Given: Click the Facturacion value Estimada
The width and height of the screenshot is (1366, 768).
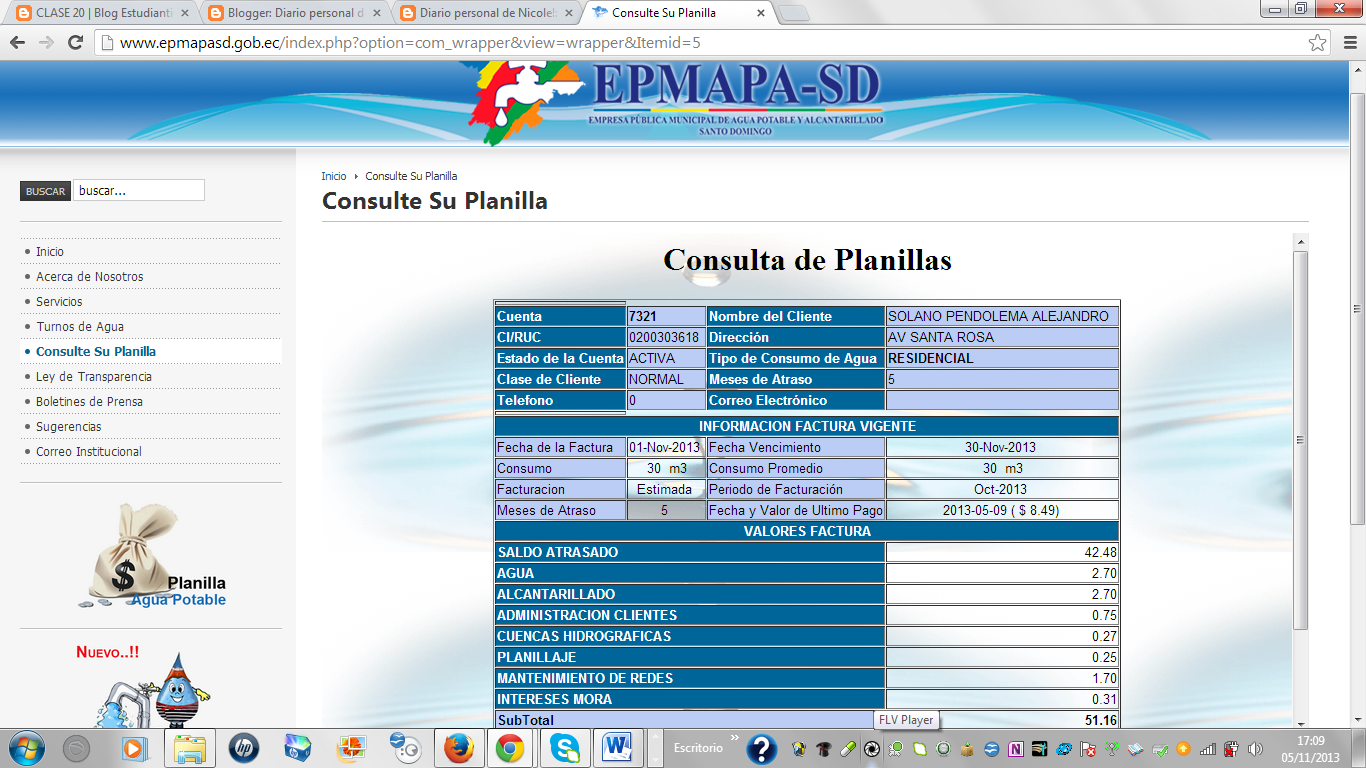Looking at the screenshot, I should click(x=666, y=489).
